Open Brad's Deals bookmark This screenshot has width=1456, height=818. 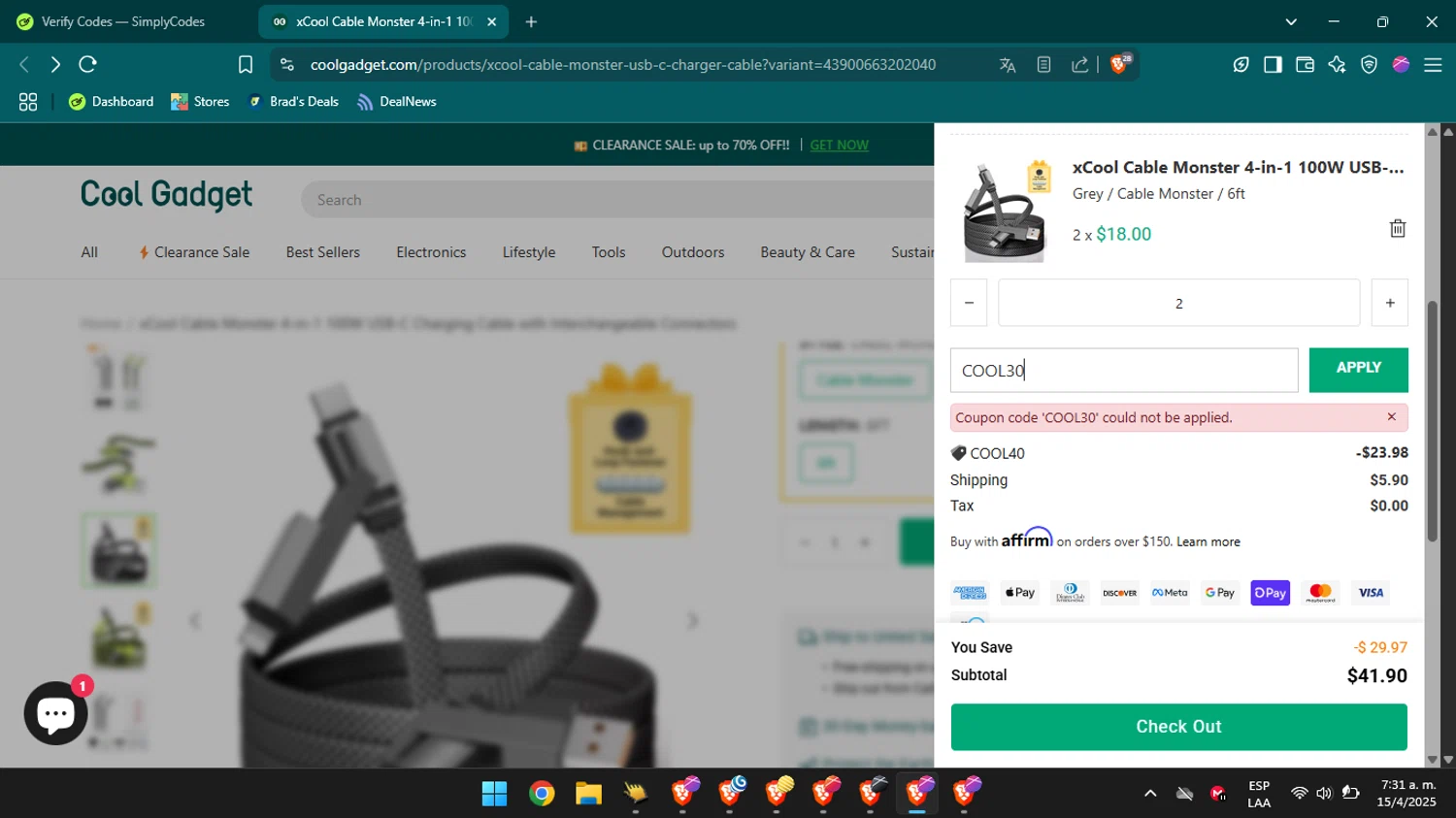tap(293, 102)
